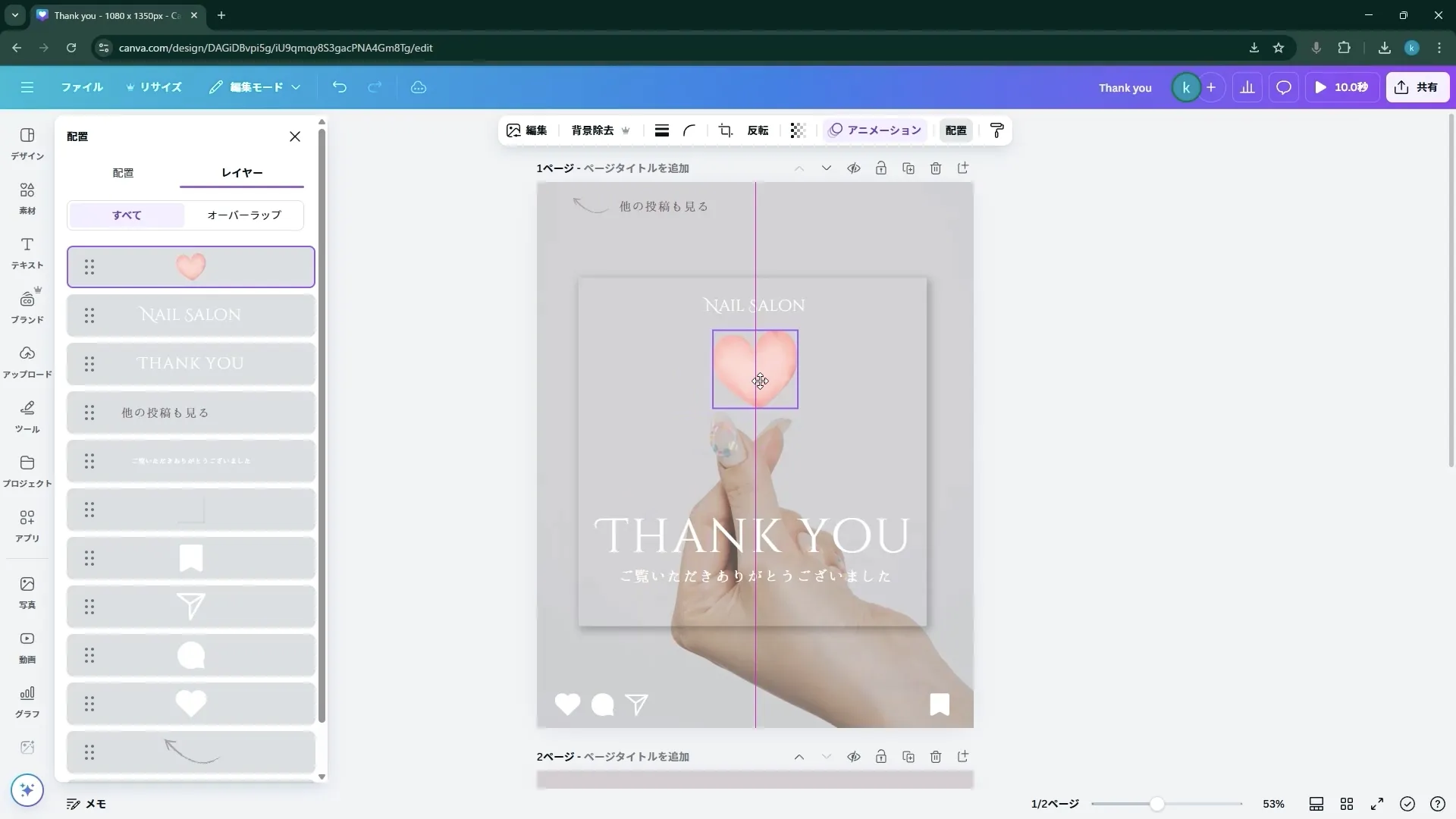Play the 10.0秒 presentation preview

(x=1342, y=87)
